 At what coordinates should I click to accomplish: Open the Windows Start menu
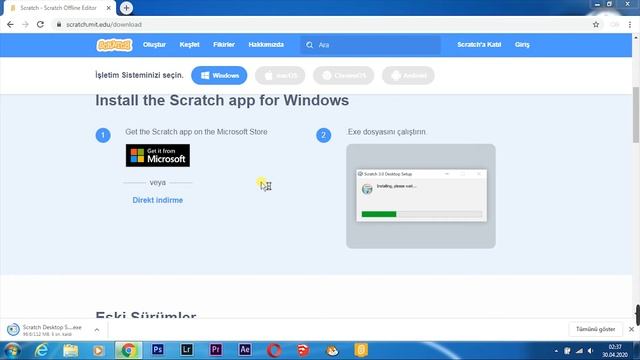pyautogui.click(x=12, y=350)
